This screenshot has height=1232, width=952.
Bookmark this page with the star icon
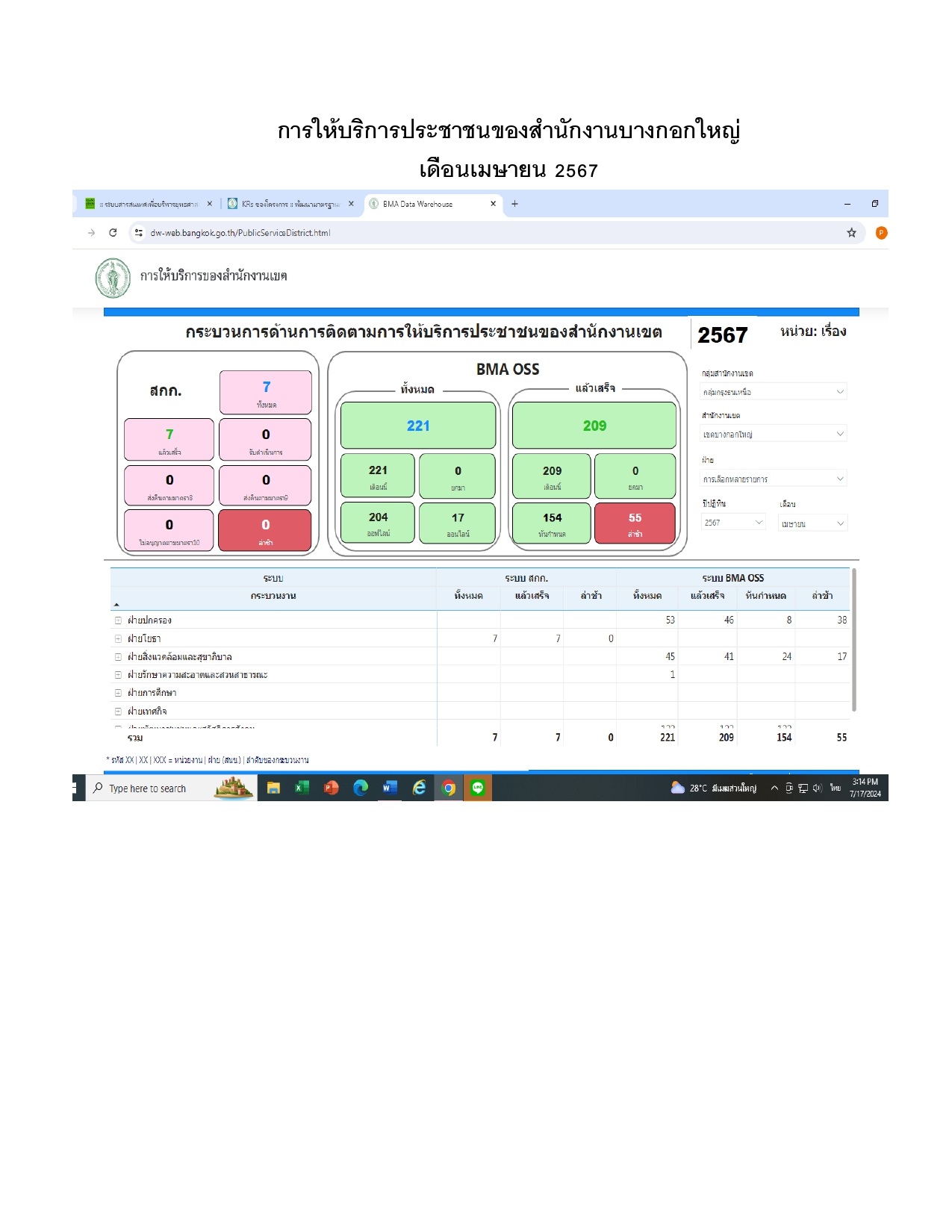click(851, 233)
